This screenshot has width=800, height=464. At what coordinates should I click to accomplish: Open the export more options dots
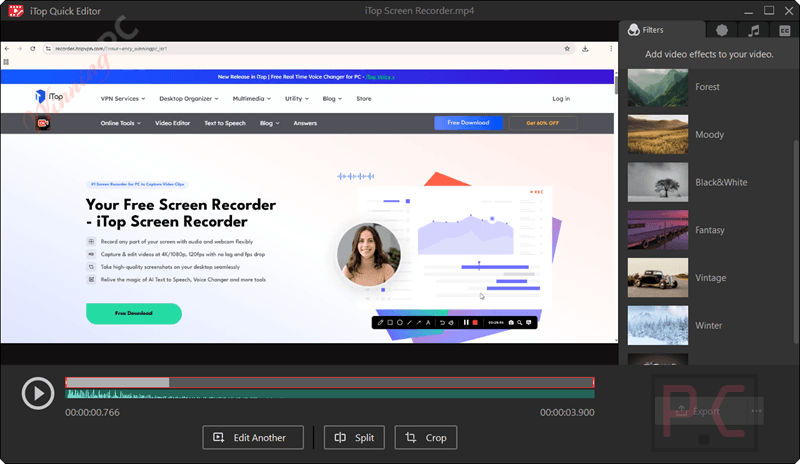(756, 411)
